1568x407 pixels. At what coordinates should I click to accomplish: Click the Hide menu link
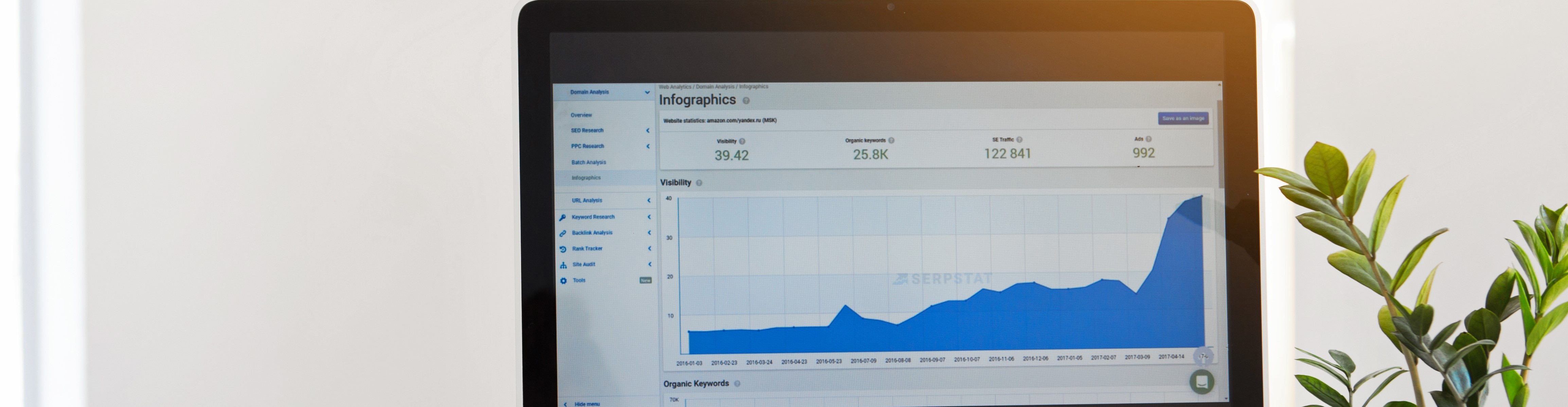(587, 404)
